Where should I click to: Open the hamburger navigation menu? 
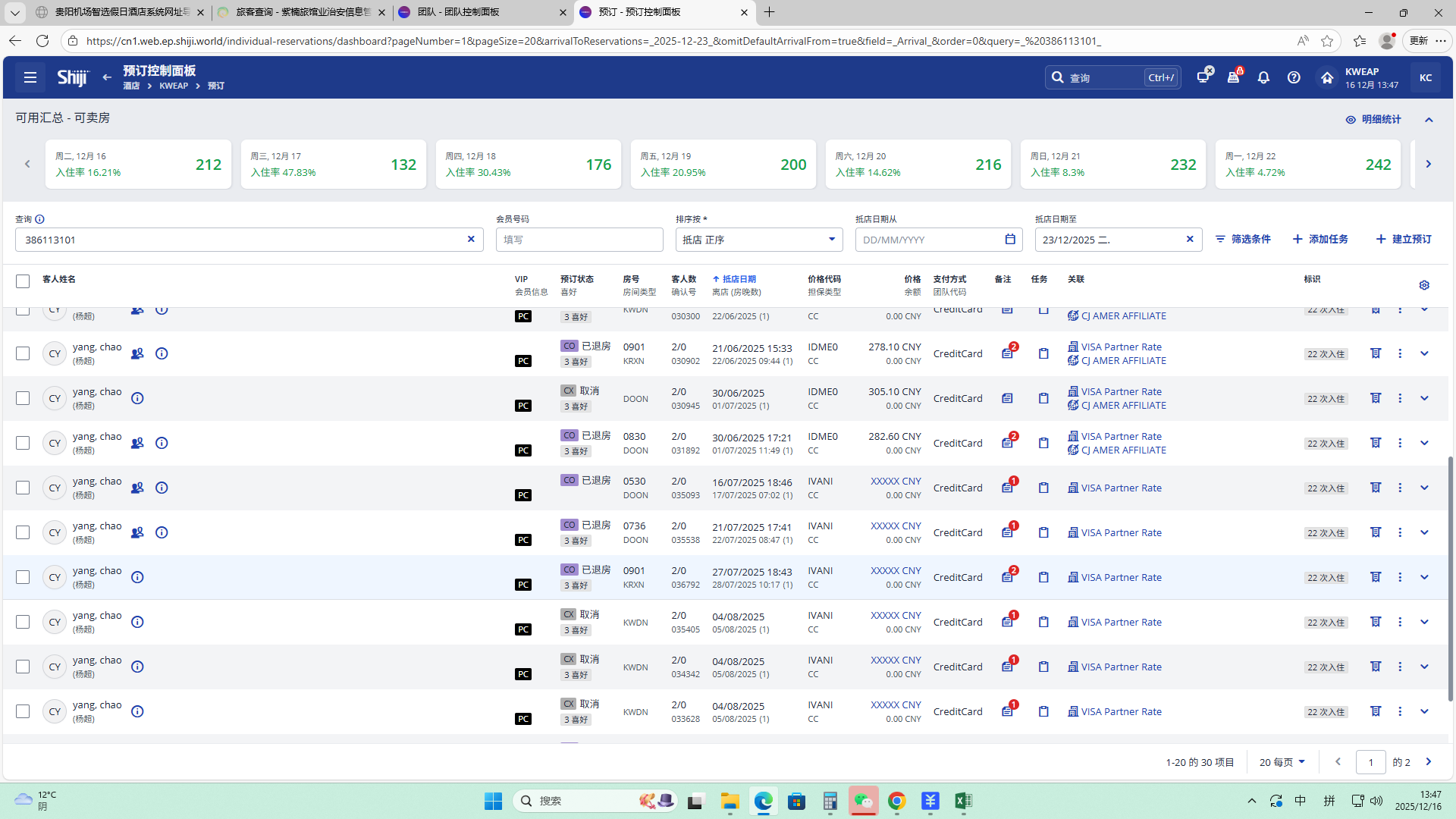tap(30, 77)
